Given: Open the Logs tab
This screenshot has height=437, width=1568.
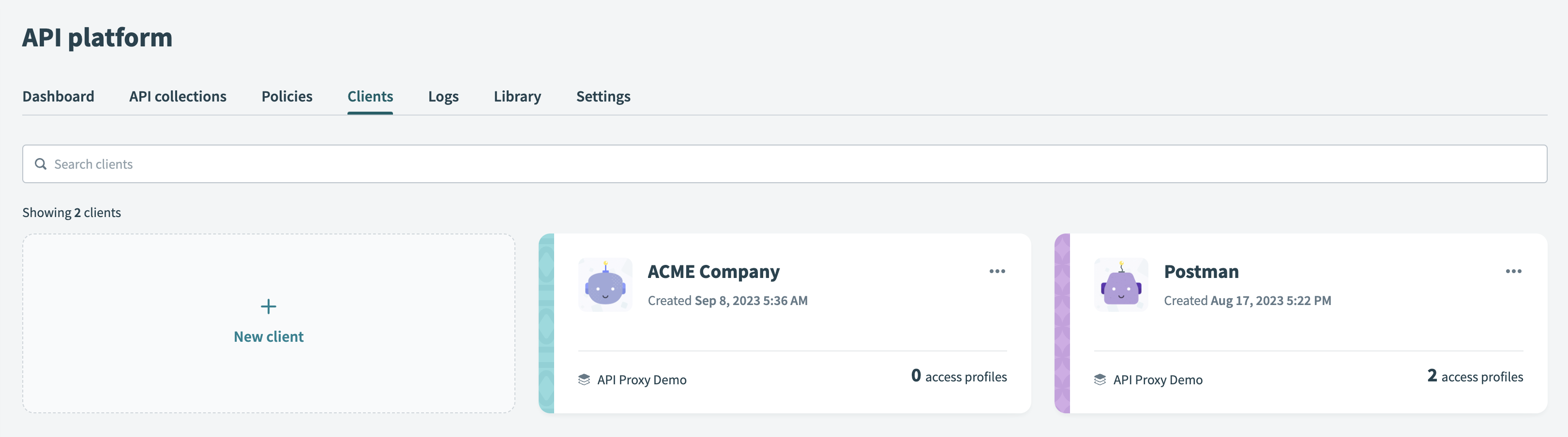Looking at the screenshot, I should (443, 96).
